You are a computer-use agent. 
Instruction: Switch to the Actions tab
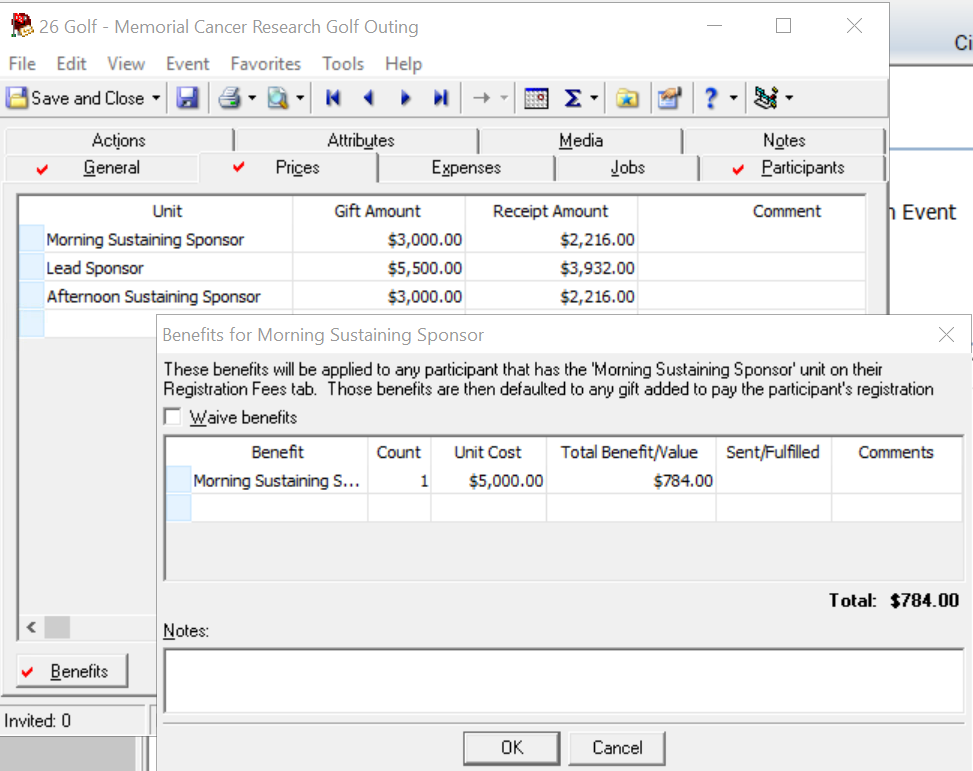click(x=119, y=140)
